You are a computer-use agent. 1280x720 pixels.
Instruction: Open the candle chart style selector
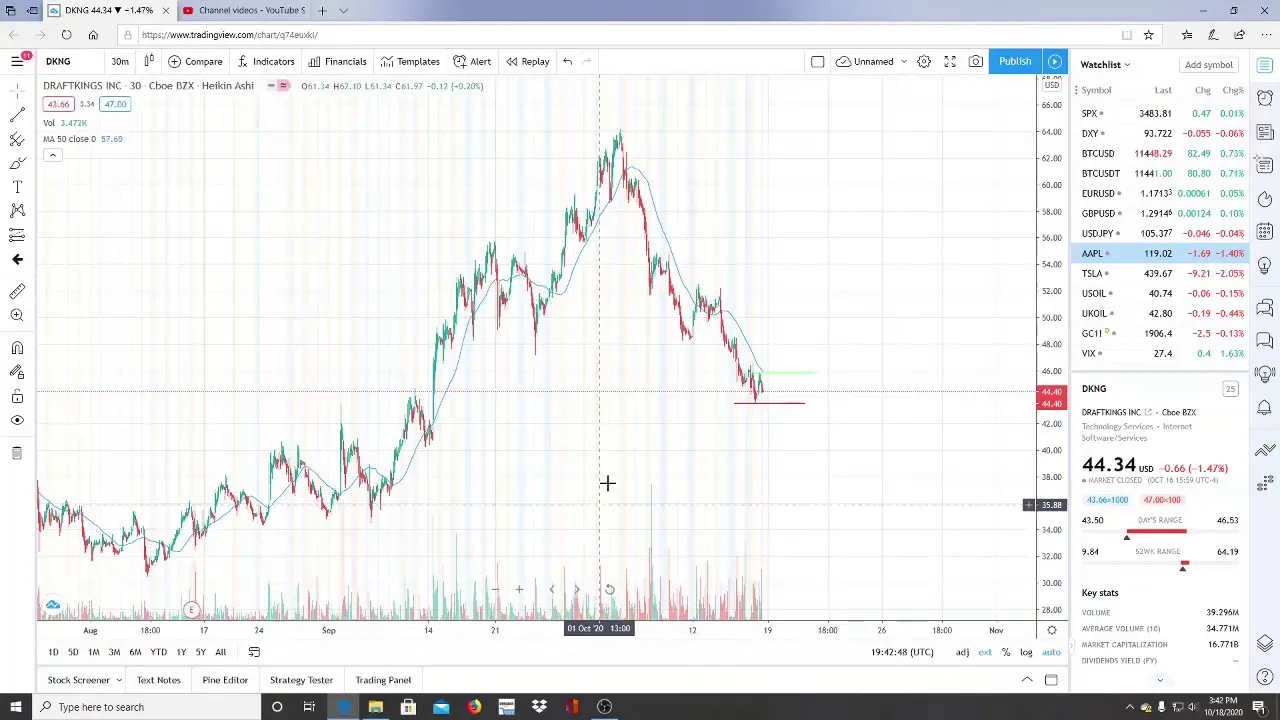point(148,61)
